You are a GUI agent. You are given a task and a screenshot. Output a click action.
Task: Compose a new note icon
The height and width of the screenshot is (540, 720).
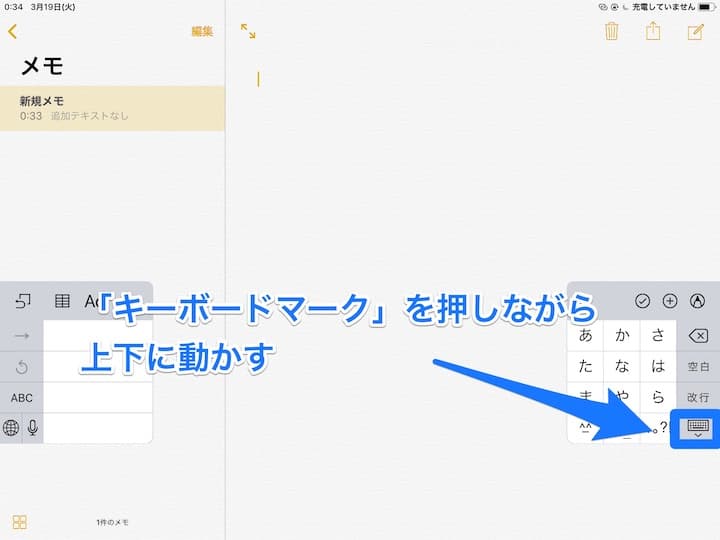point(695,32)
